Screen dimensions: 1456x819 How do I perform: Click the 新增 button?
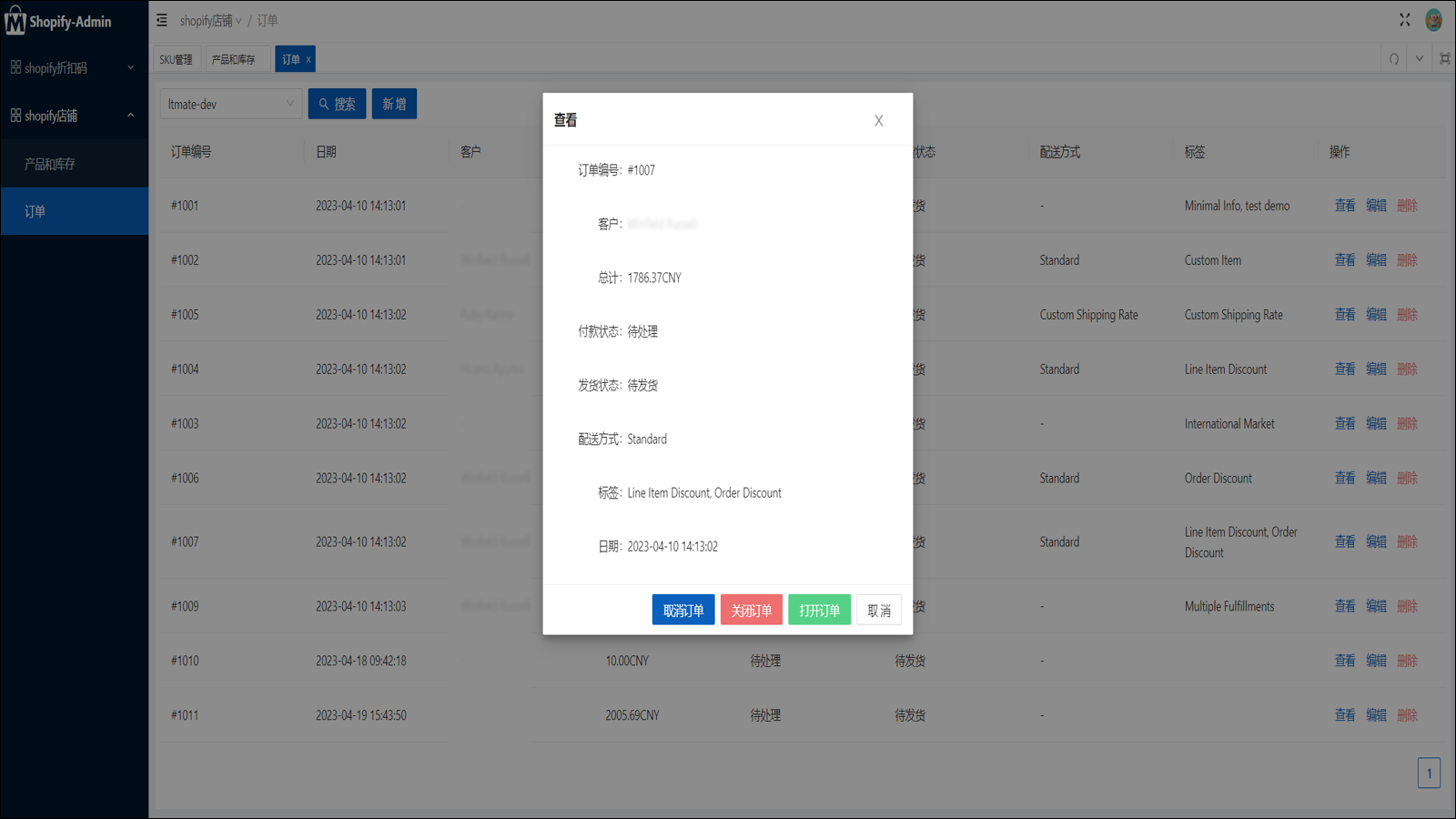(x=394, y=104)
